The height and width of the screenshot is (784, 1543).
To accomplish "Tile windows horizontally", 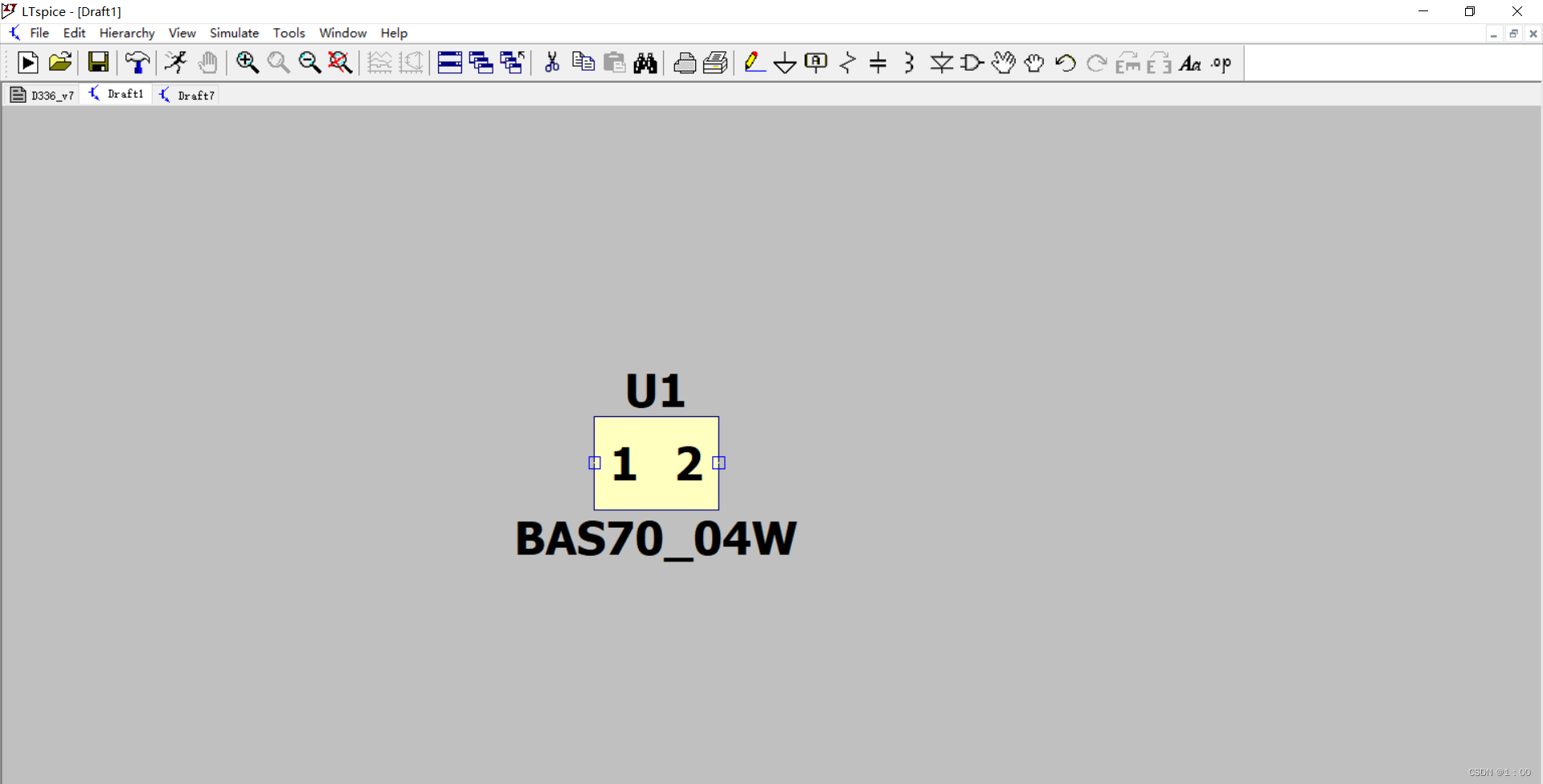I will [450, 63].
